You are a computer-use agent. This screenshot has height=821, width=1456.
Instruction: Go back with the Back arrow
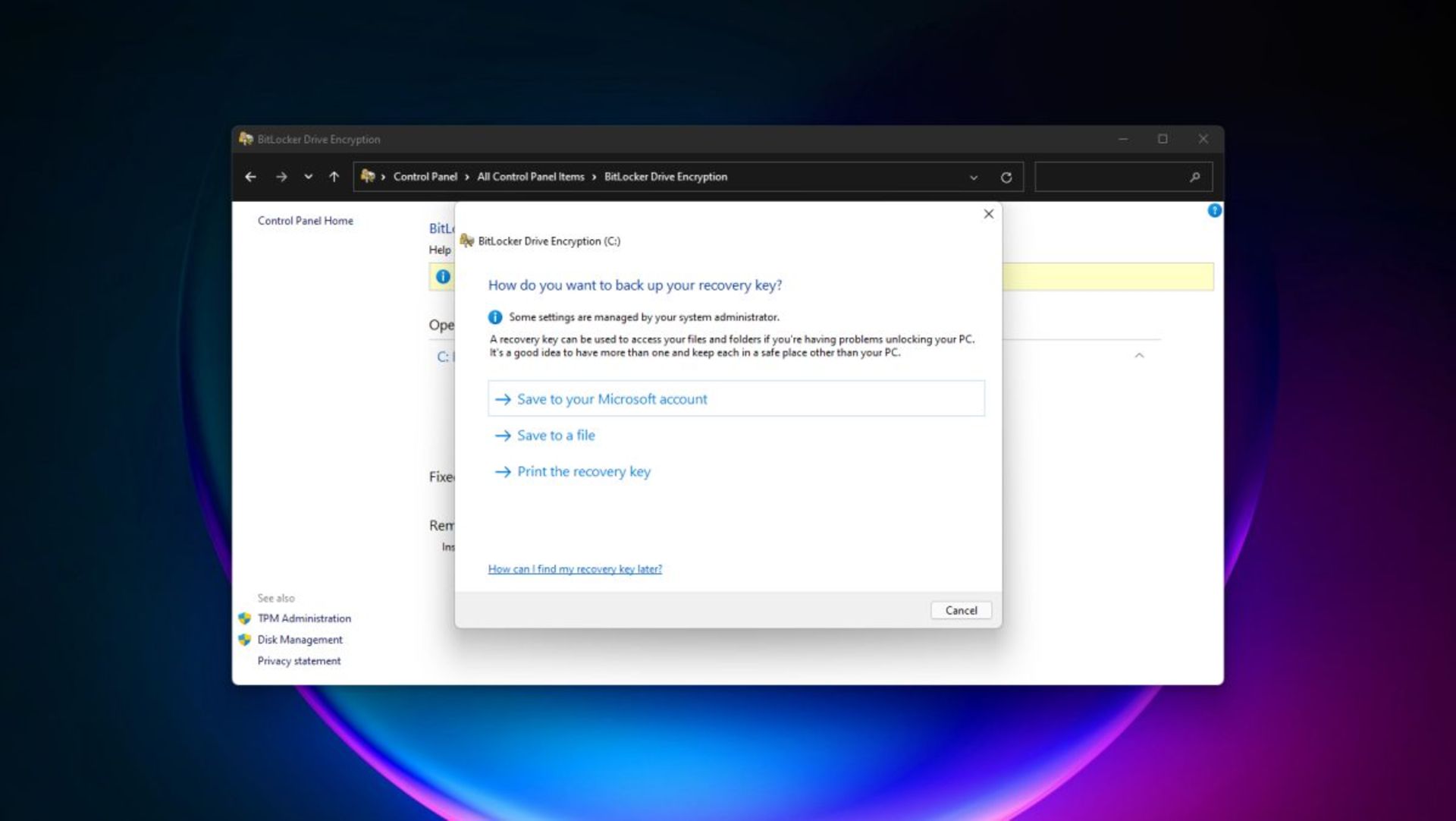[x=250, y=177]
